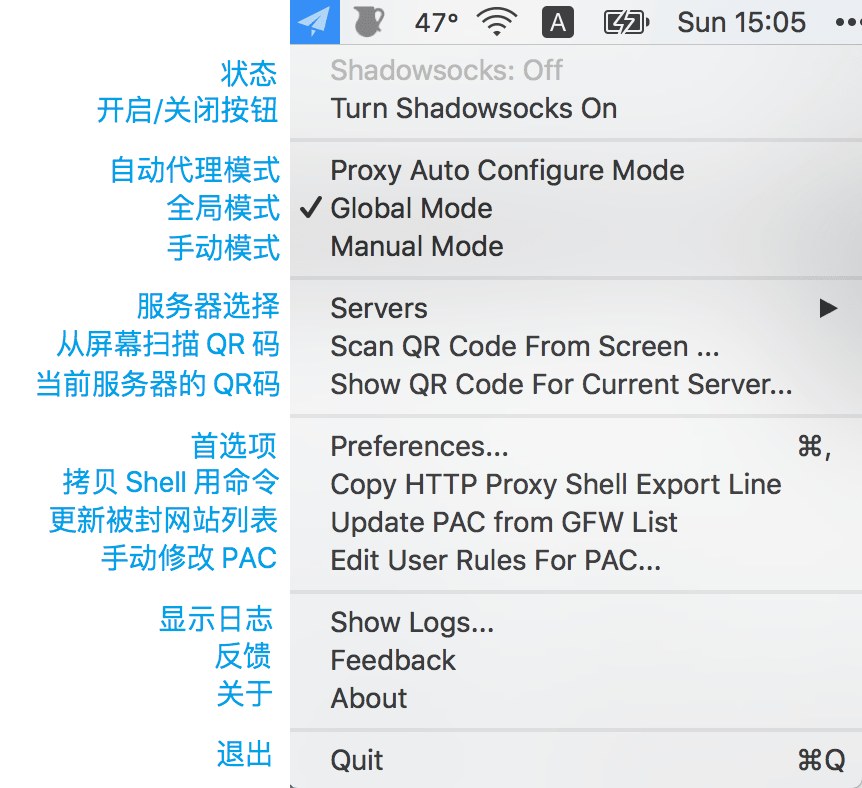Open the Wi-Fi menu bar icon
The image size is (862, 788).
497,23
